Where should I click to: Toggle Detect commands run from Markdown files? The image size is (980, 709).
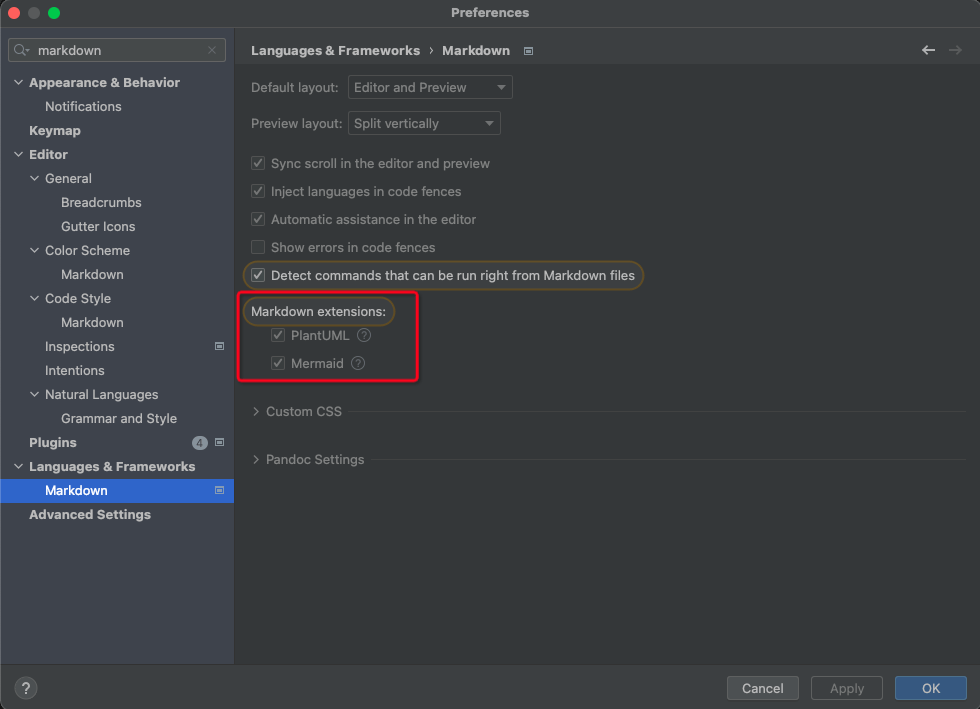point(258,276)
